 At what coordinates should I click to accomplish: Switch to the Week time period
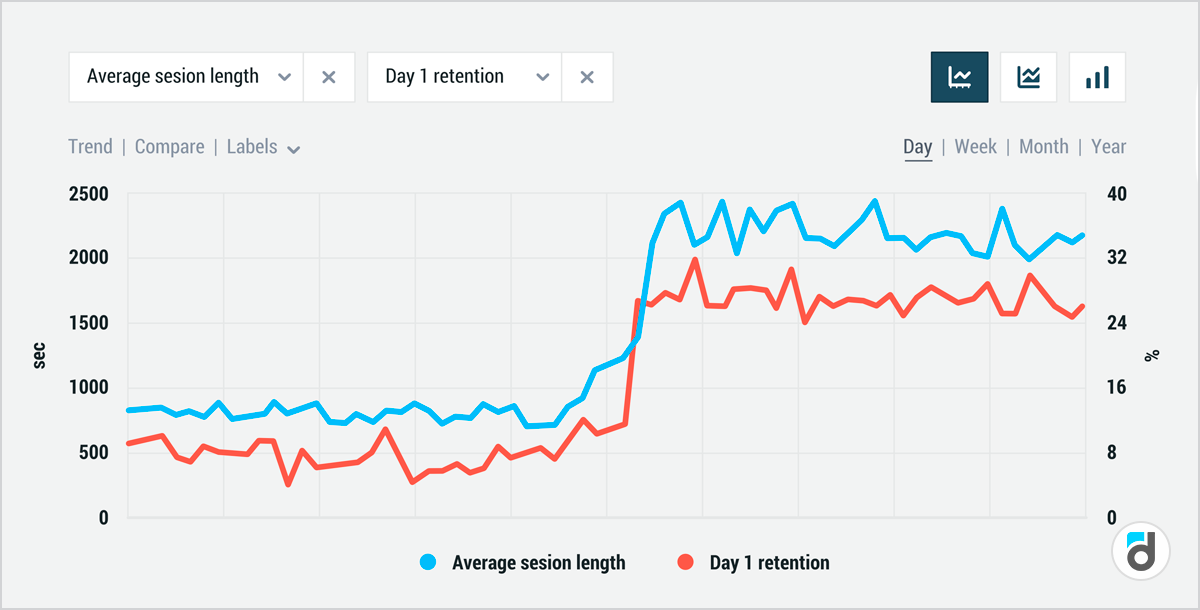point(975,147)
